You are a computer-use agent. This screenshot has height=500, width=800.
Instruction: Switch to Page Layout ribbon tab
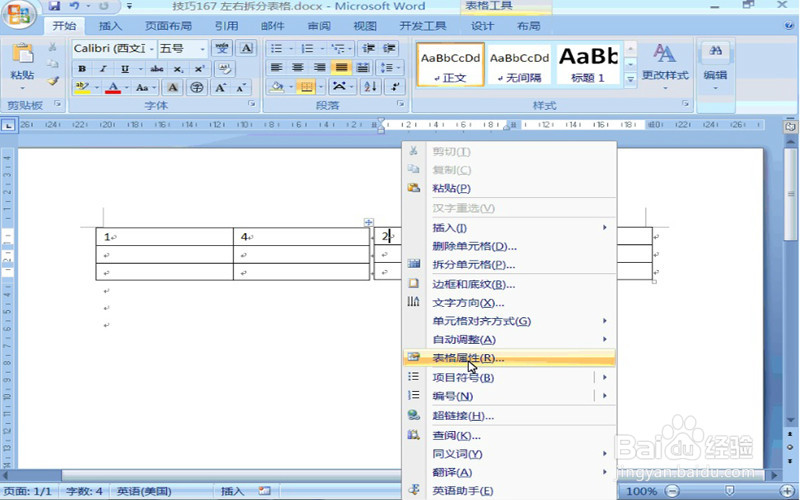(168, 26)
